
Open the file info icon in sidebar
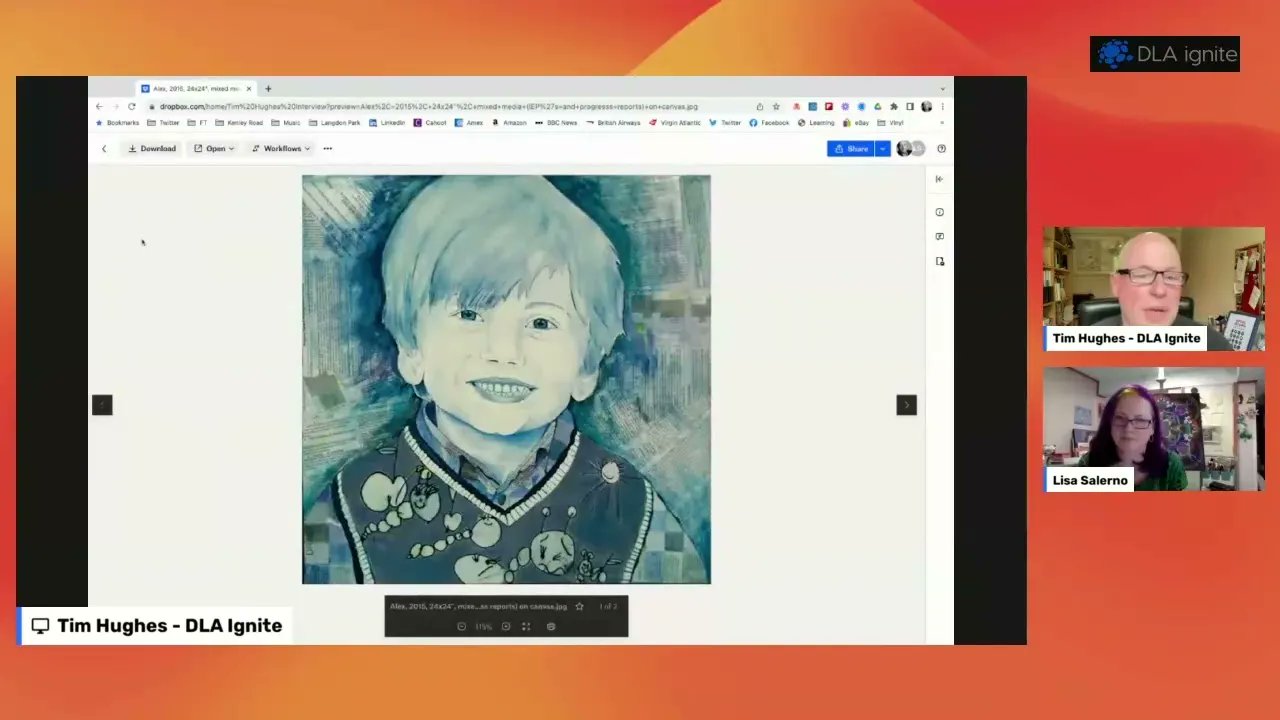click(939, 212)
